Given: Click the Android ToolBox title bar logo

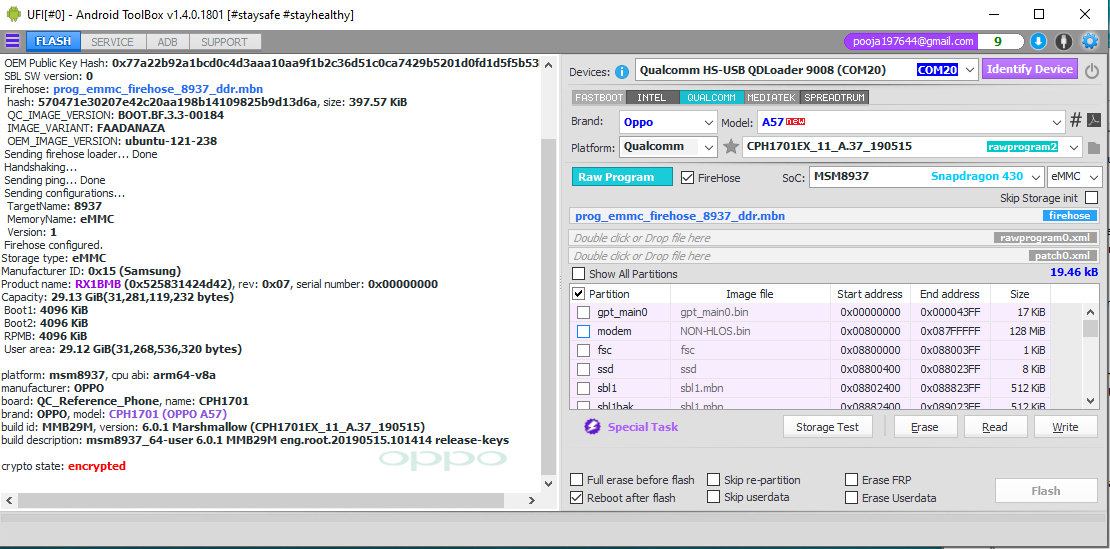Looking at the screenshot, I should click(13, 14).
